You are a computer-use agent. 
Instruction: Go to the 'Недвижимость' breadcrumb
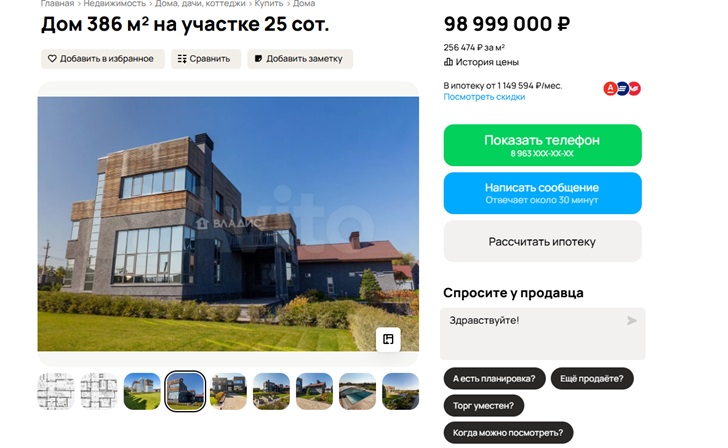pos(115,4)
